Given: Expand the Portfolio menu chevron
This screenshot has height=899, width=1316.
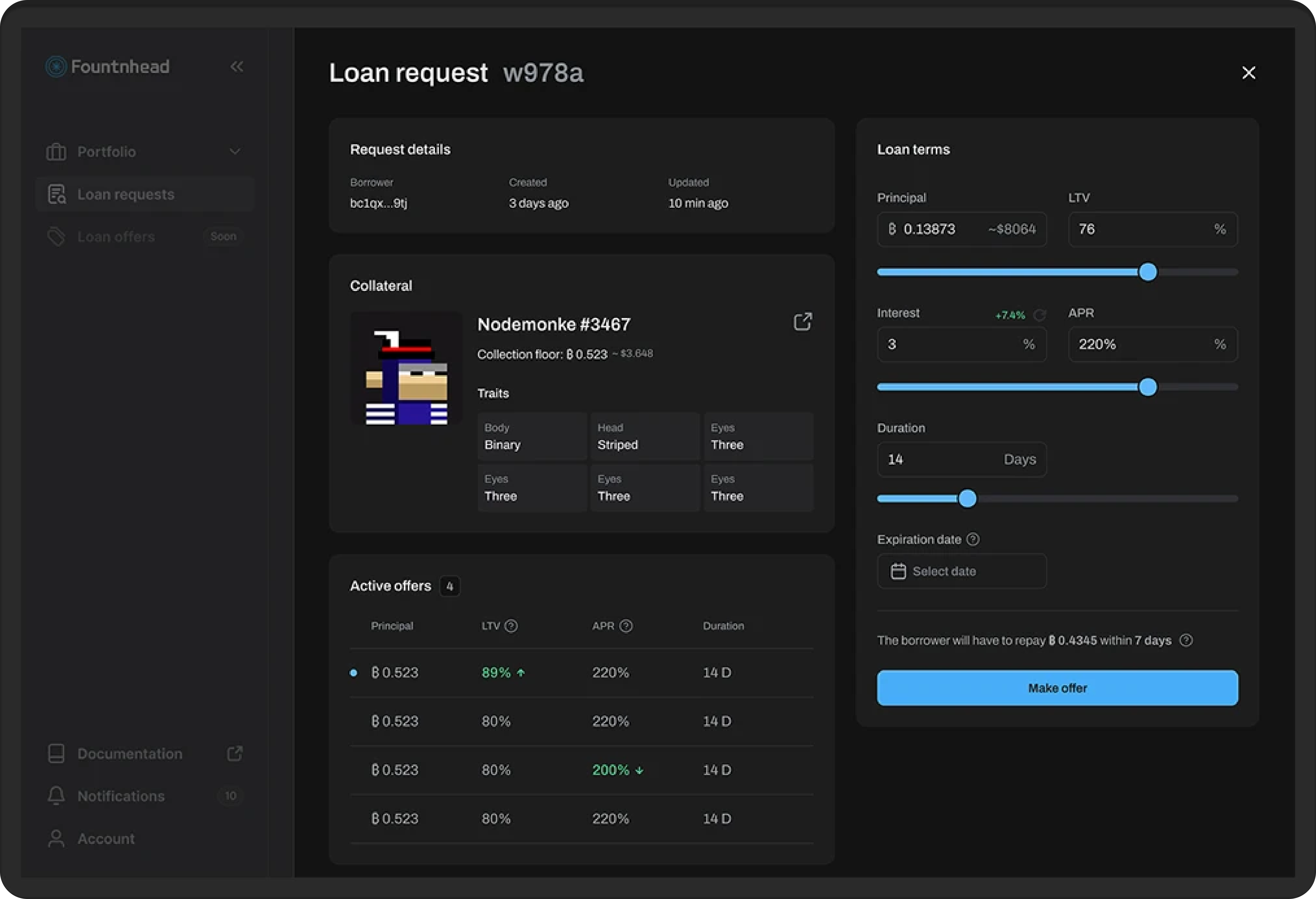Looking at the screenshot, I should pyautogui.click(x=234, y=152).
